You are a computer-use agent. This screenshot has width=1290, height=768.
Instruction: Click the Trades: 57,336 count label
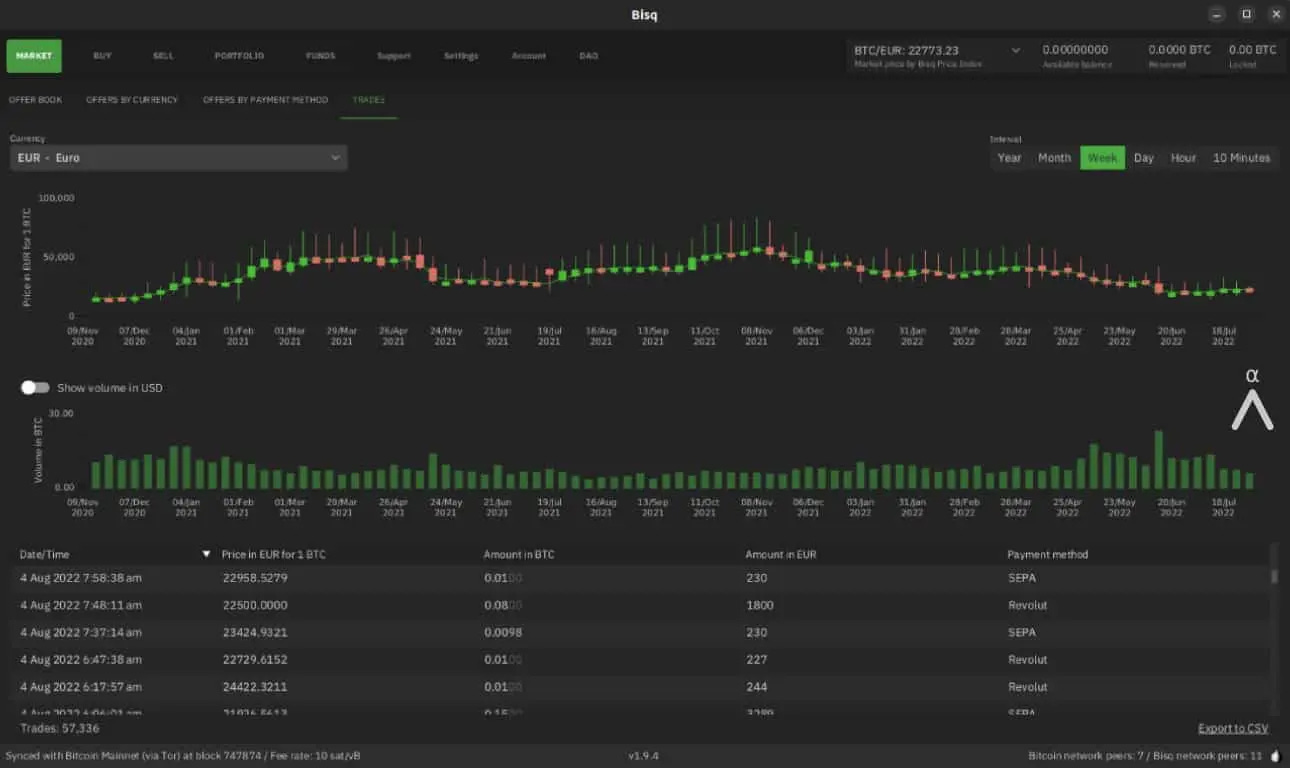tap(59, 728)
